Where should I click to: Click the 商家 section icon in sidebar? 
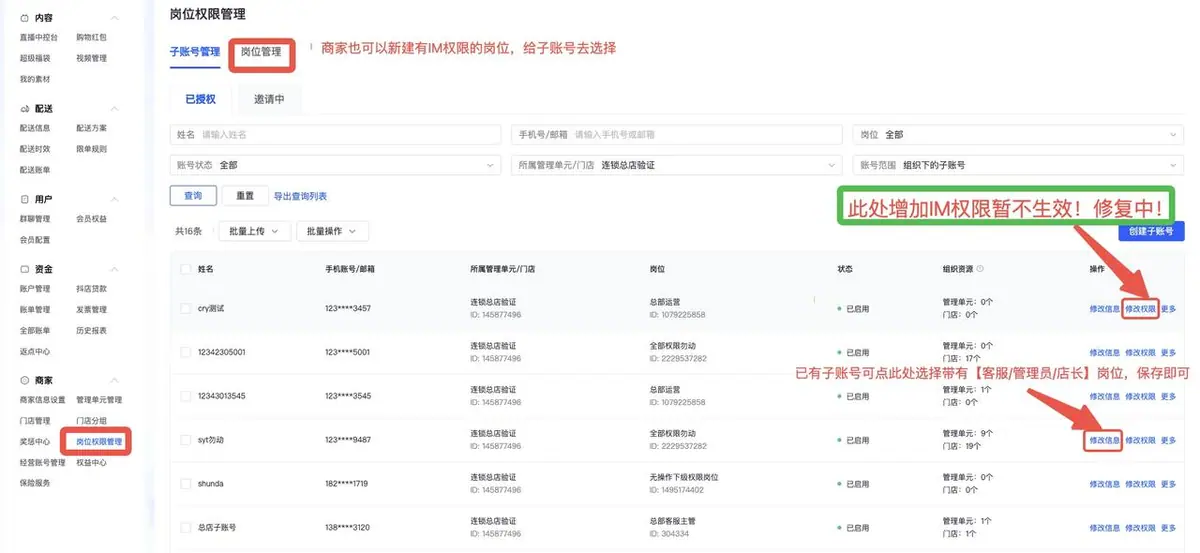click(24, 381)
